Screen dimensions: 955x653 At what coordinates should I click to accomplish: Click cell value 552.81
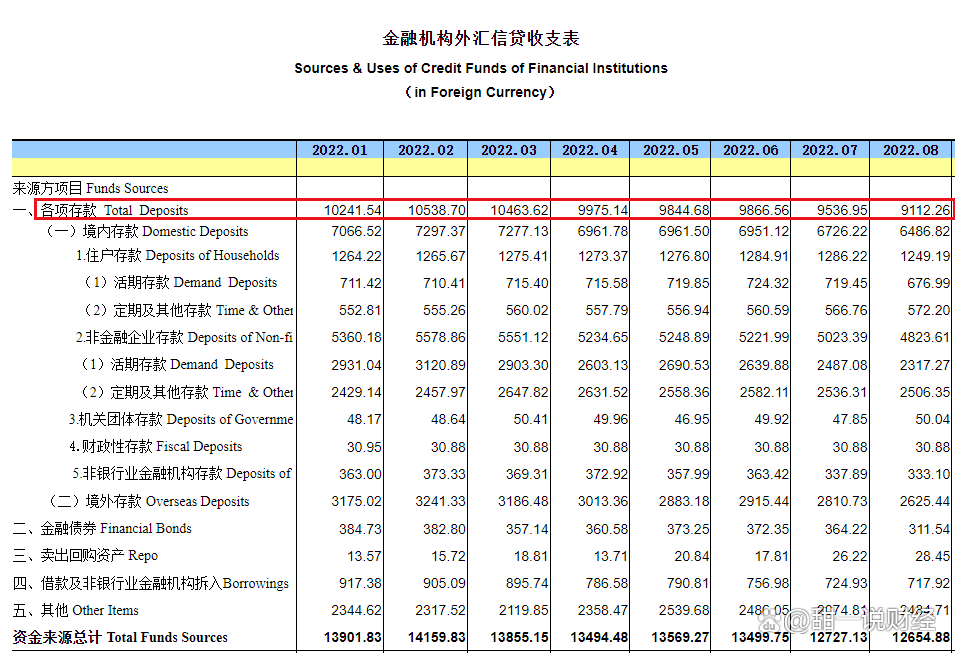point(360,310)
